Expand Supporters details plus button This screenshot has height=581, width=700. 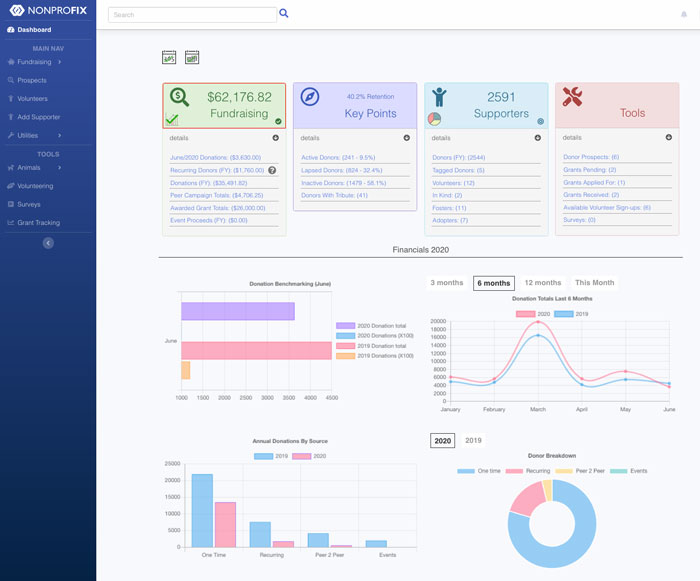coord(538,138)
